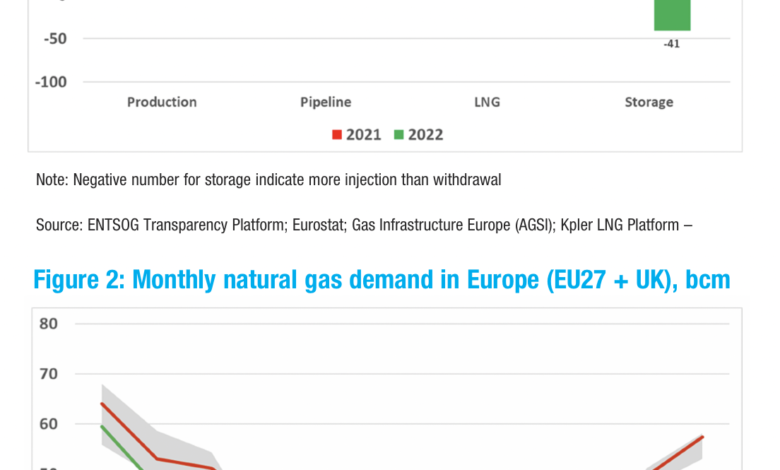Click the LNG category label
The width and height of the screenshot is (780, 470).
(487, 102)
